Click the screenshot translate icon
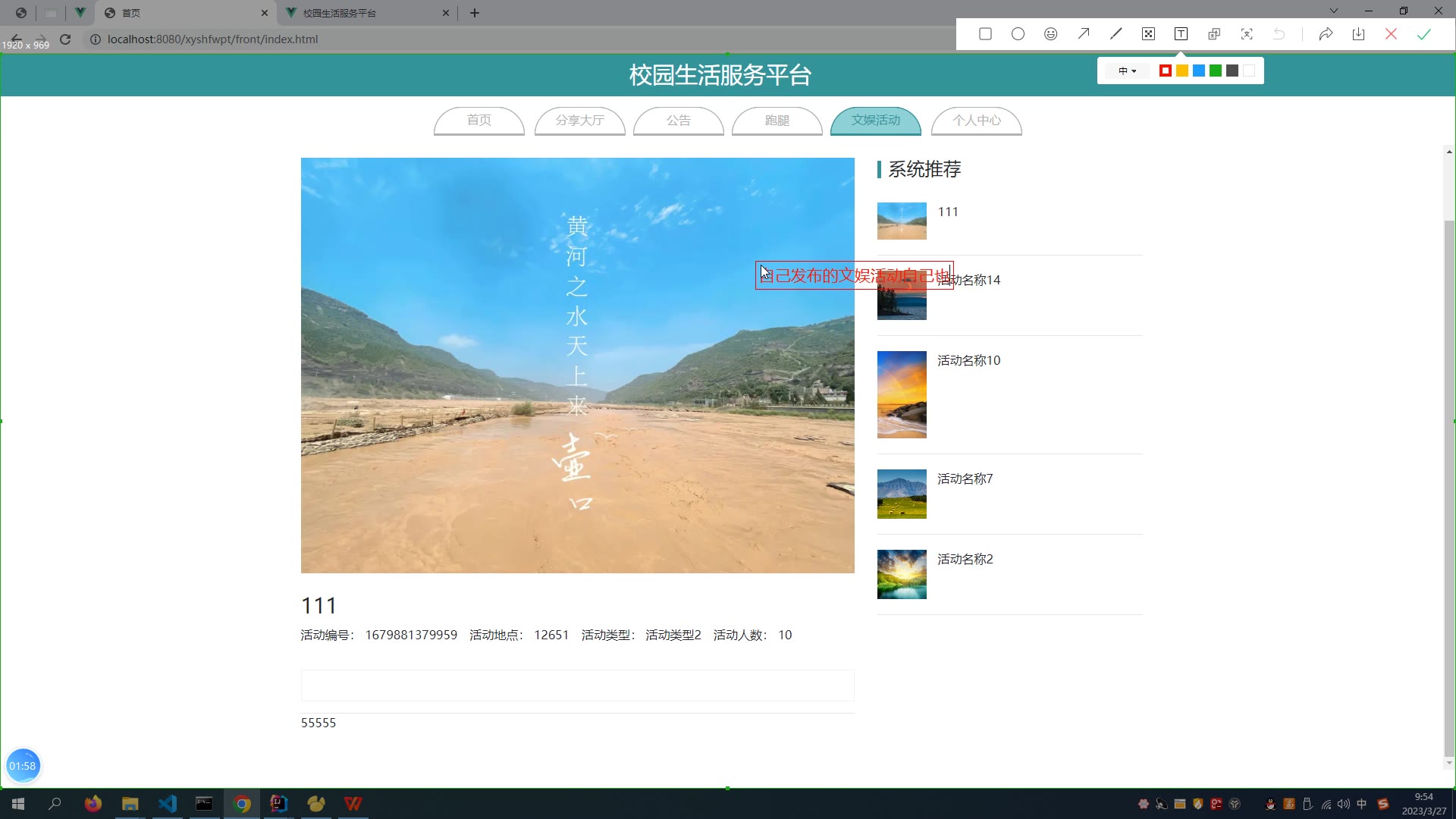The image size is (1456, 819). click(x=1213, y=34)
